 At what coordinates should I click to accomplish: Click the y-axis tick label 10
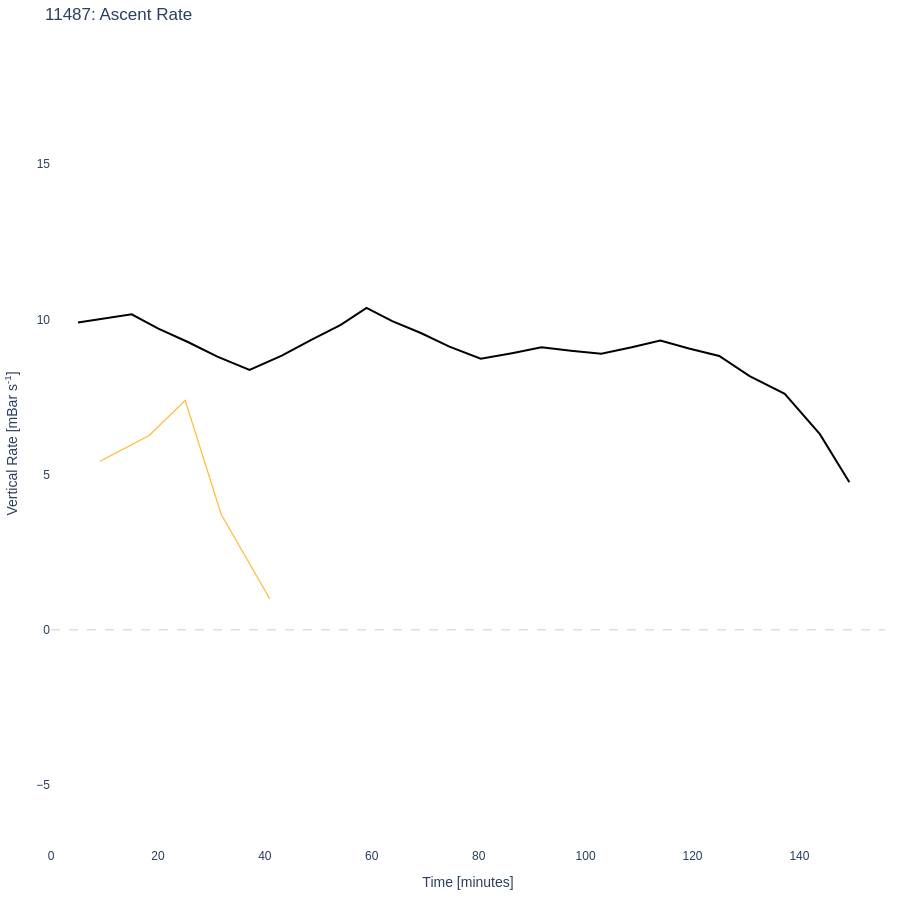pyautogui.click(x=43, y=320)
